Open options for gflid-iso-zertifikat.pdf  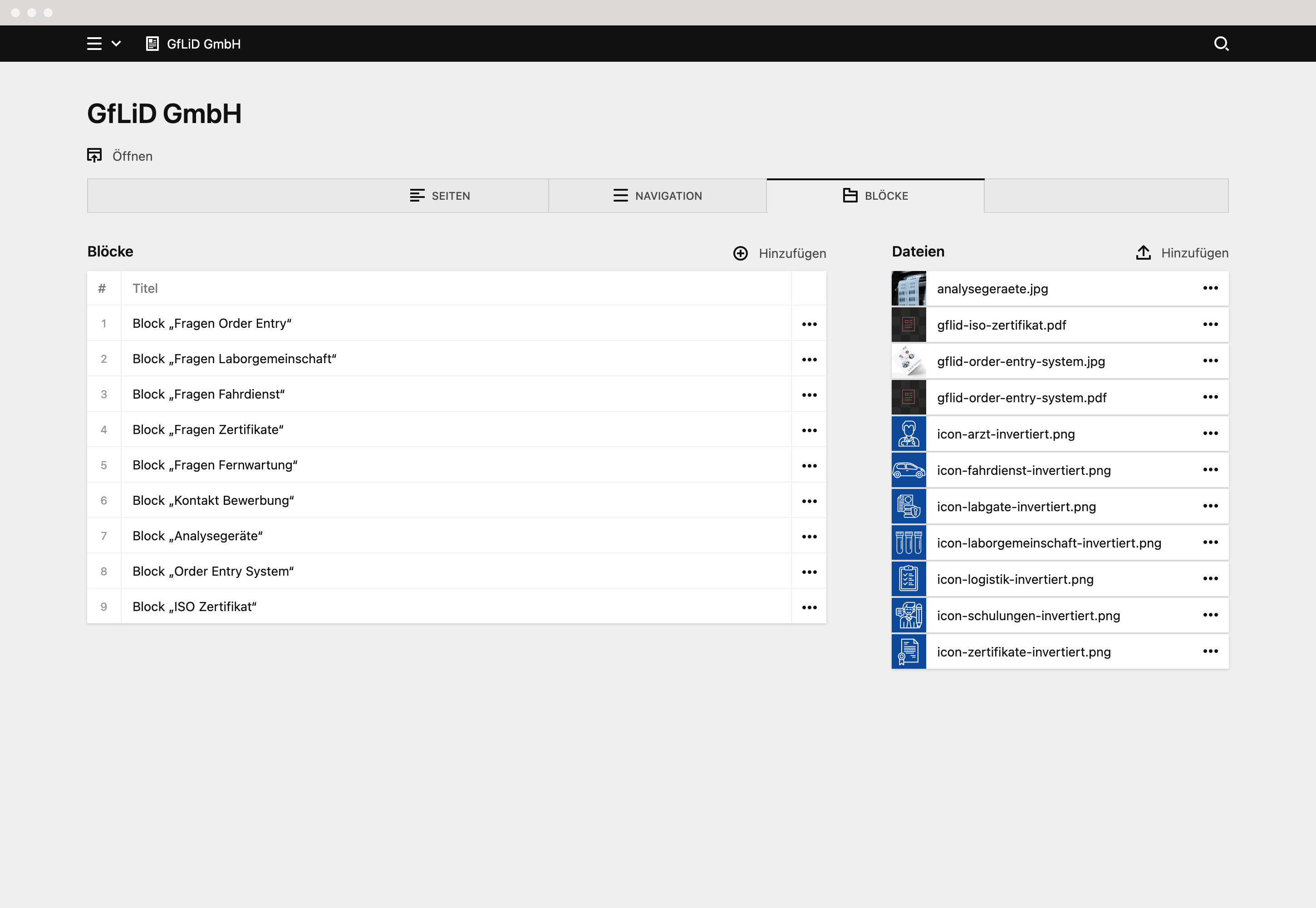pos(1210,324)
